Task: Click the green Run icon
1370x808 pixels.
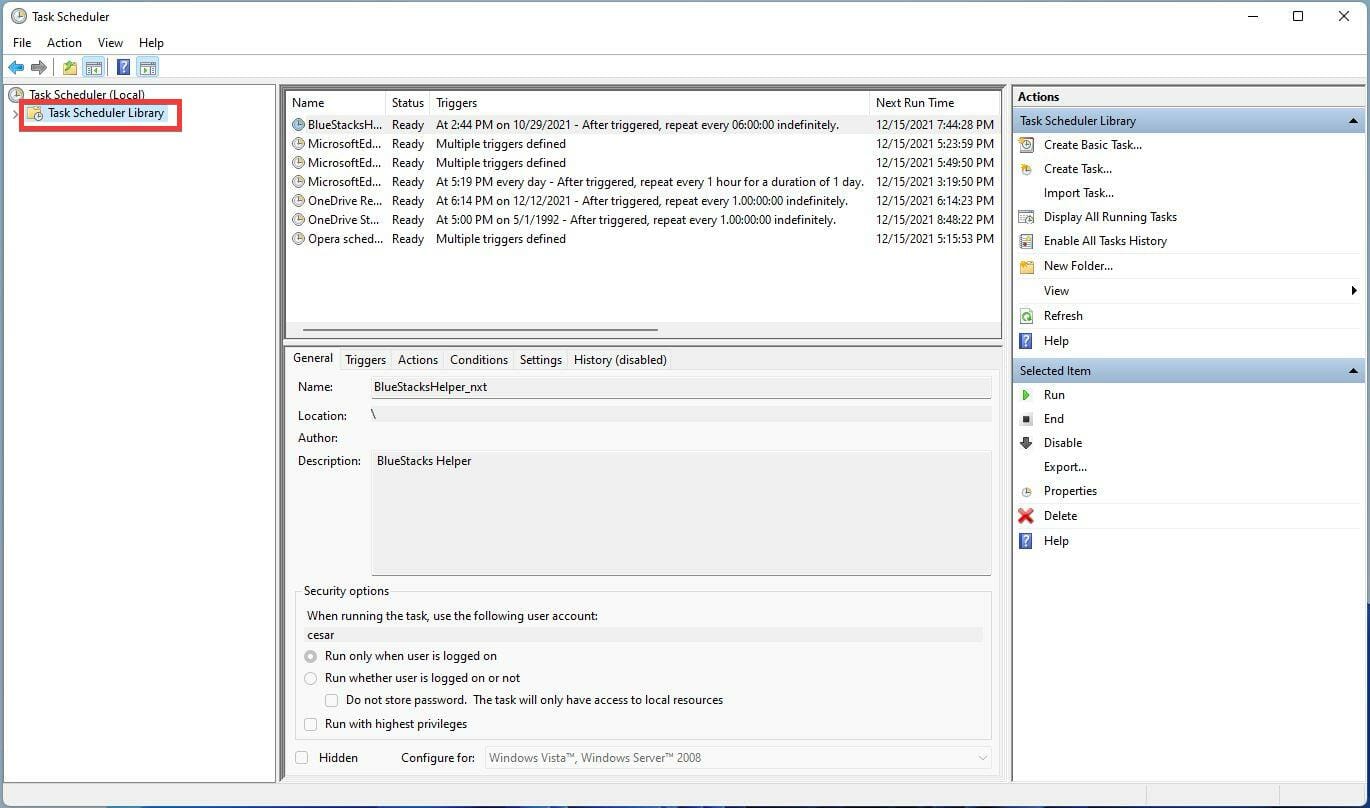Action: click(1026, 395)
